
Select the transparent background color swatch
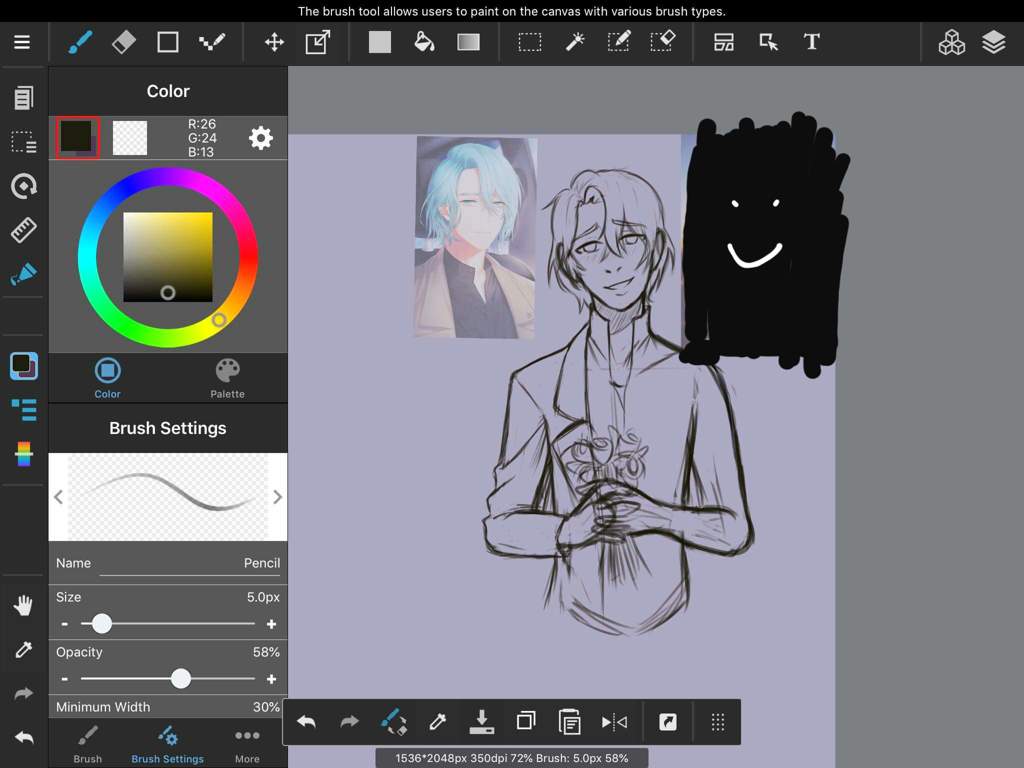[129, 137]
